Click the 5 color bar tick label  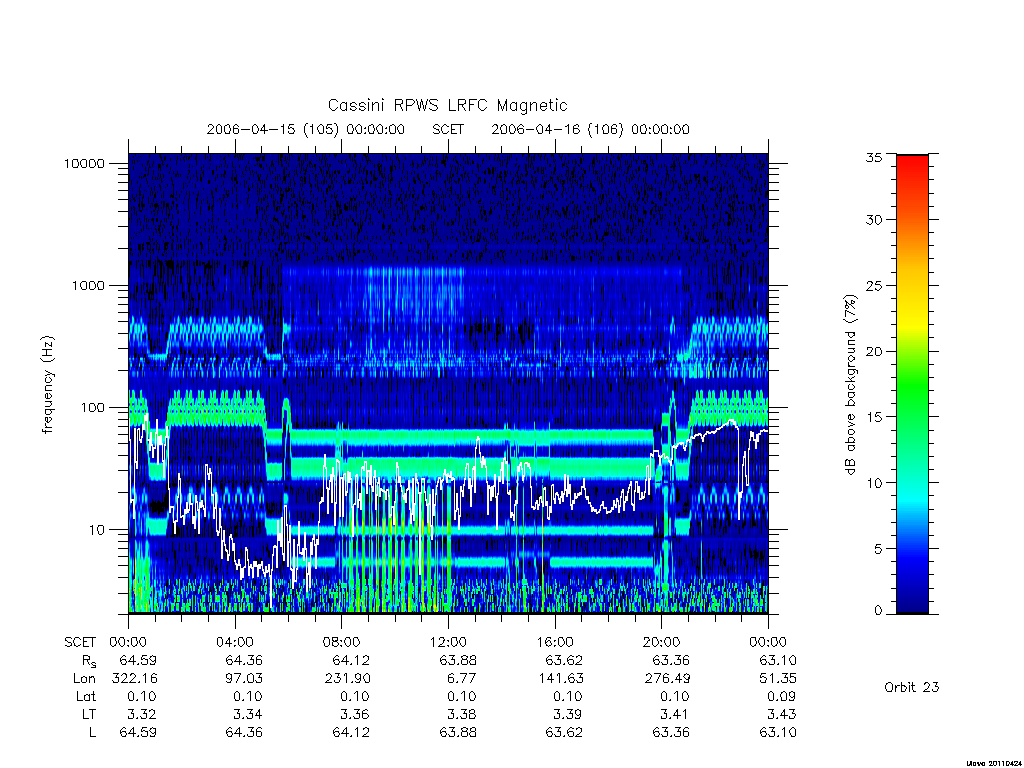coord(878,549)
